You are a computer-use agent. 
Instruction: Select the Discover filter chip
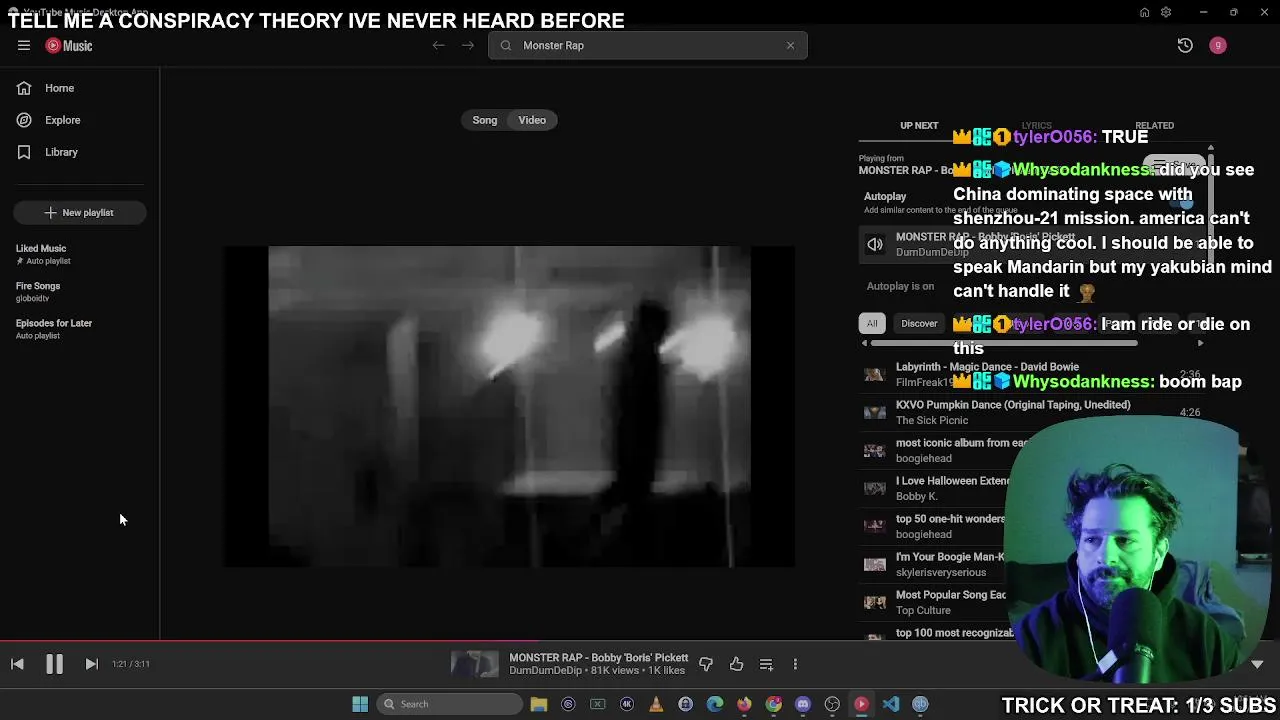click(919, 323)
